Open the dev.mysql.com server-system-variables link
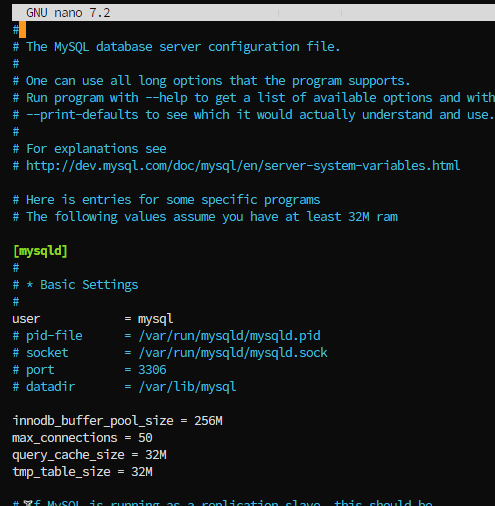 [x=243, y=166]
